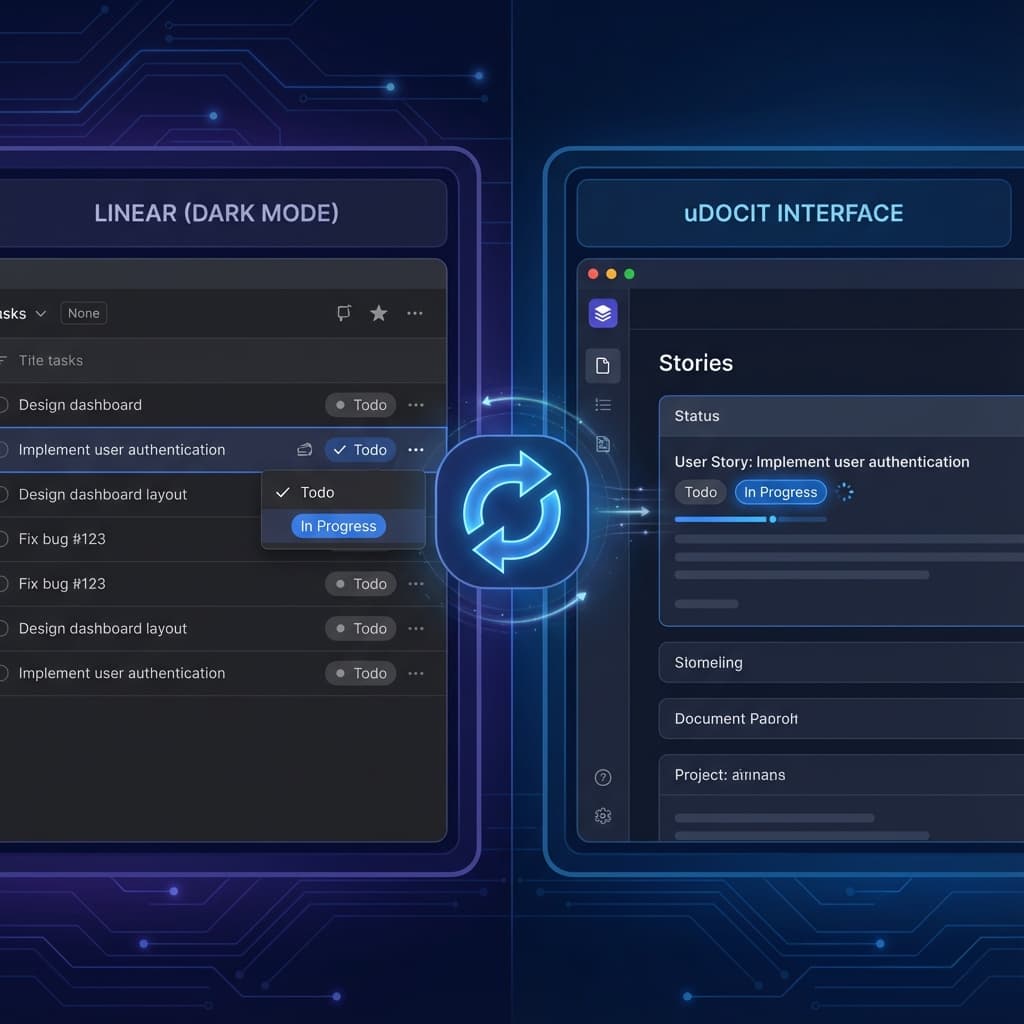Viewport: 1024px width, 1024px height.
Task: Click the Todo badge in the Status card
Action: 700,492
